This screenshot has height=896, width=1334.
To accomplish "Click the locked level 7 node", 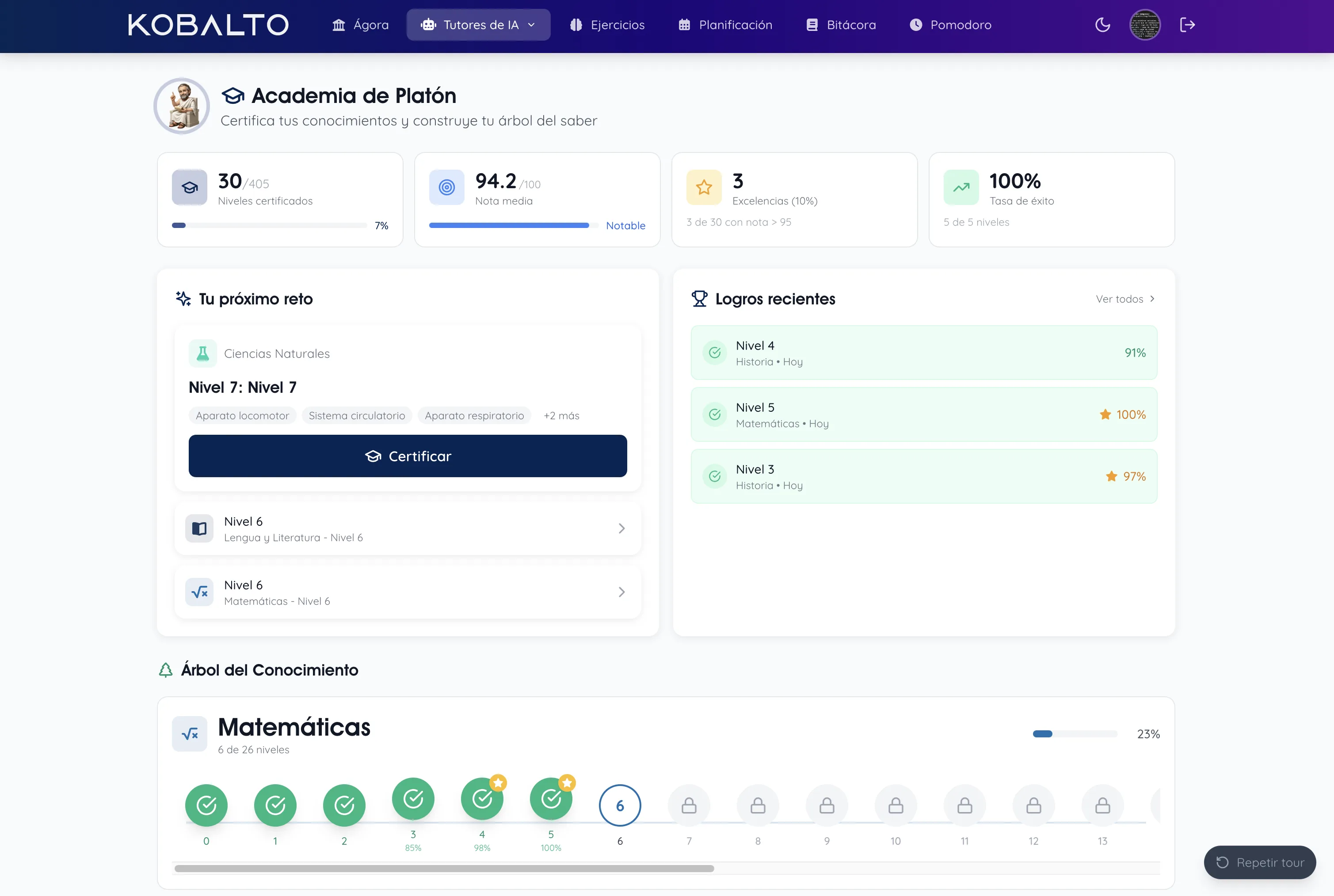I will tap(689, 805).
